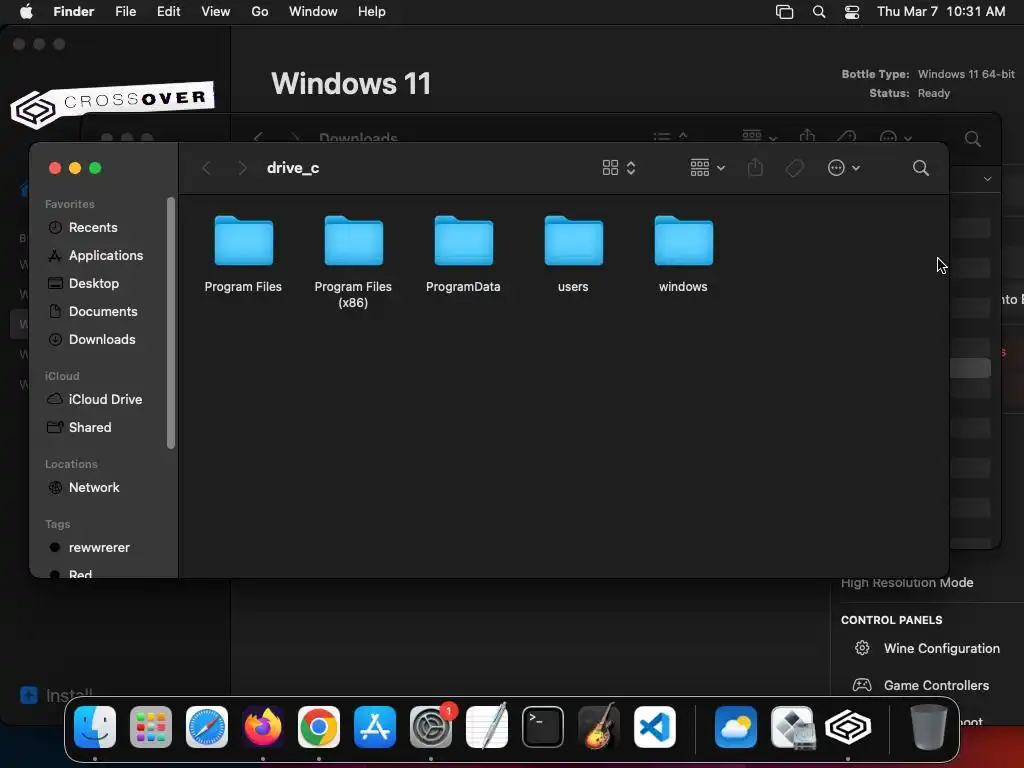
Task: Open the Edit menu
Action: [x=168, y=12]
